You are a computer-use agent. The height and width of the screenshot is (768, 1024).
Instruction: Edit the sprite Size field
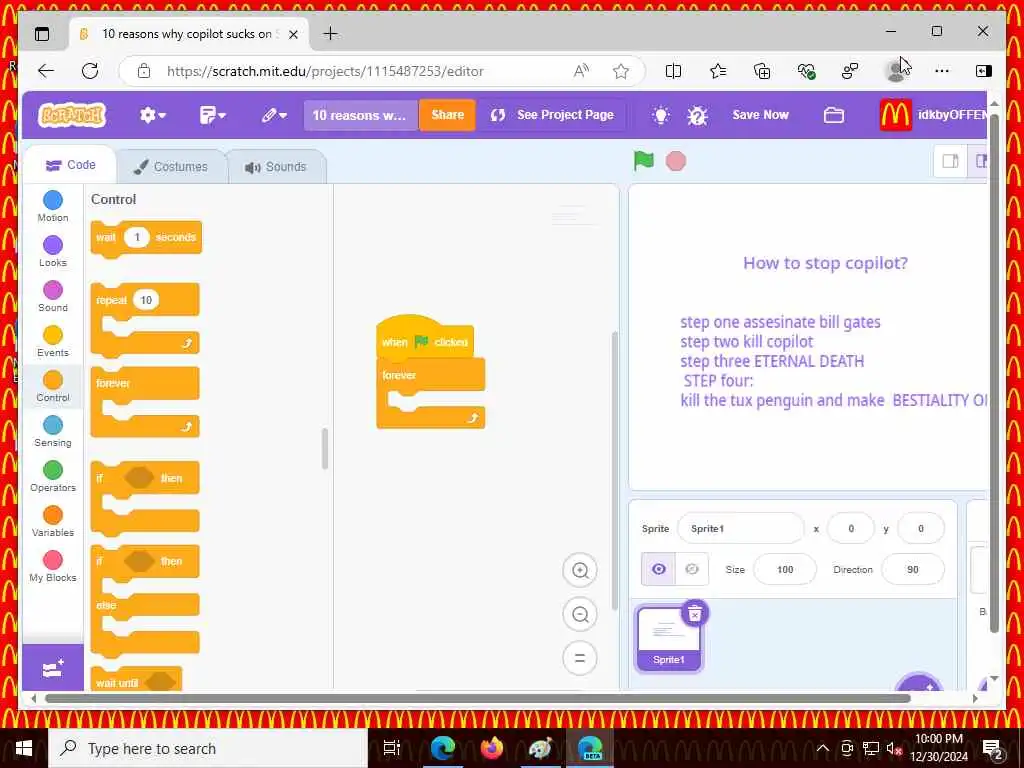pos(785,569)
